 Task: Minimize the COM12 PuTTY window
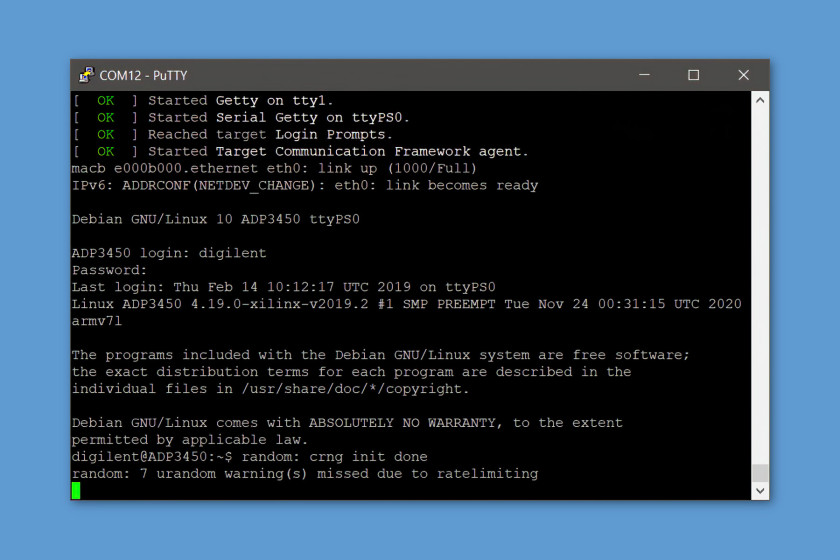pyautogui.click(x=644, y=75)
